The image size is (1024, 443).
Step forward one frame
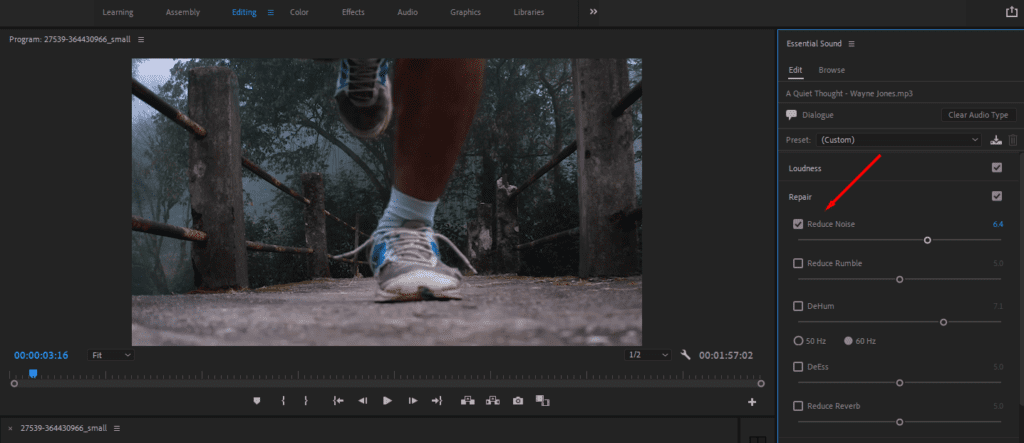click(412, 401)
